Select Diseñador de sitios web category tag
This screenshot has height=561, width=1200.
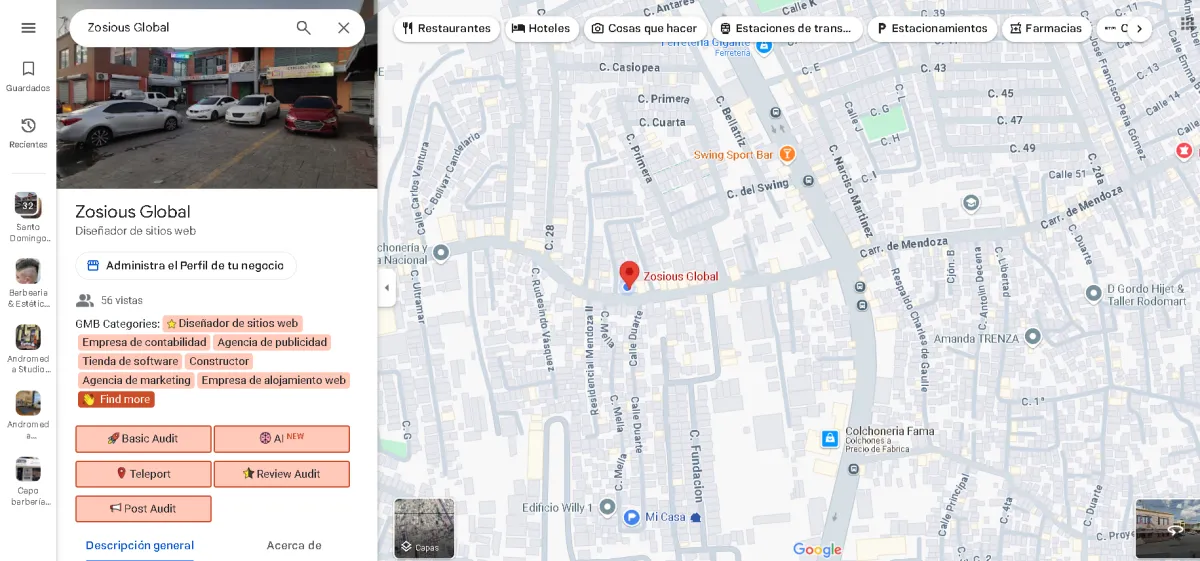(232, 324)
